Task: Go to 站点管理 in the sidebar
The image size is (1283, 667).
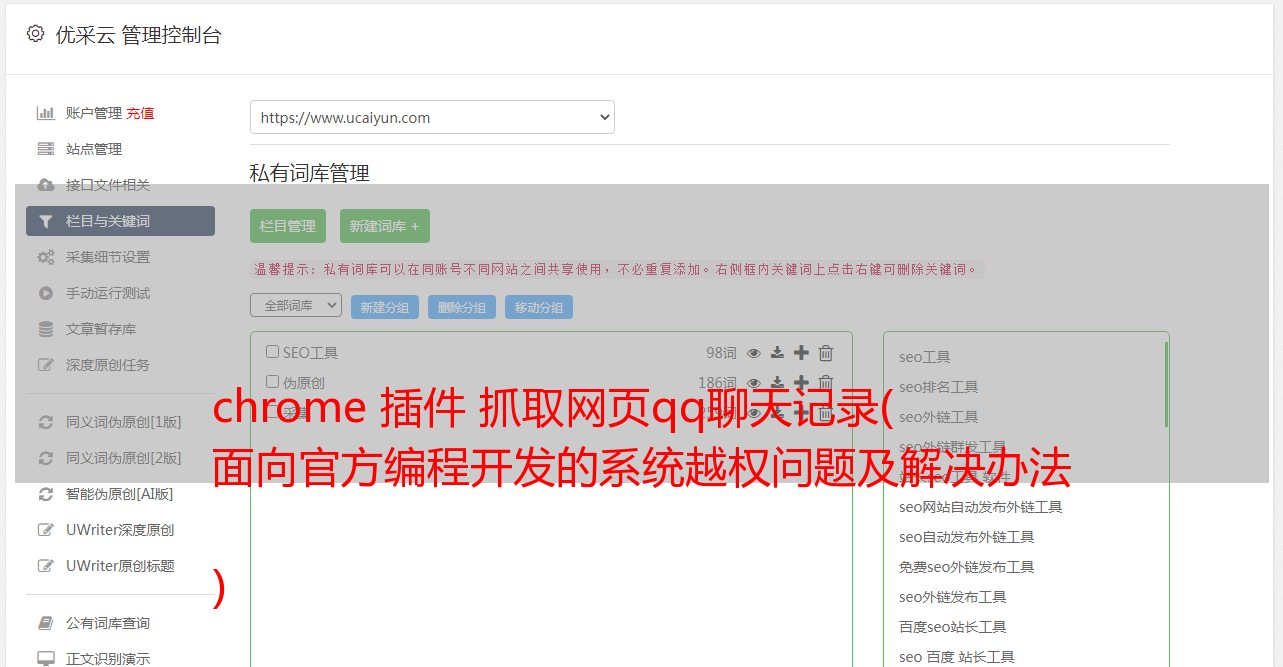Action: point(94,149)
